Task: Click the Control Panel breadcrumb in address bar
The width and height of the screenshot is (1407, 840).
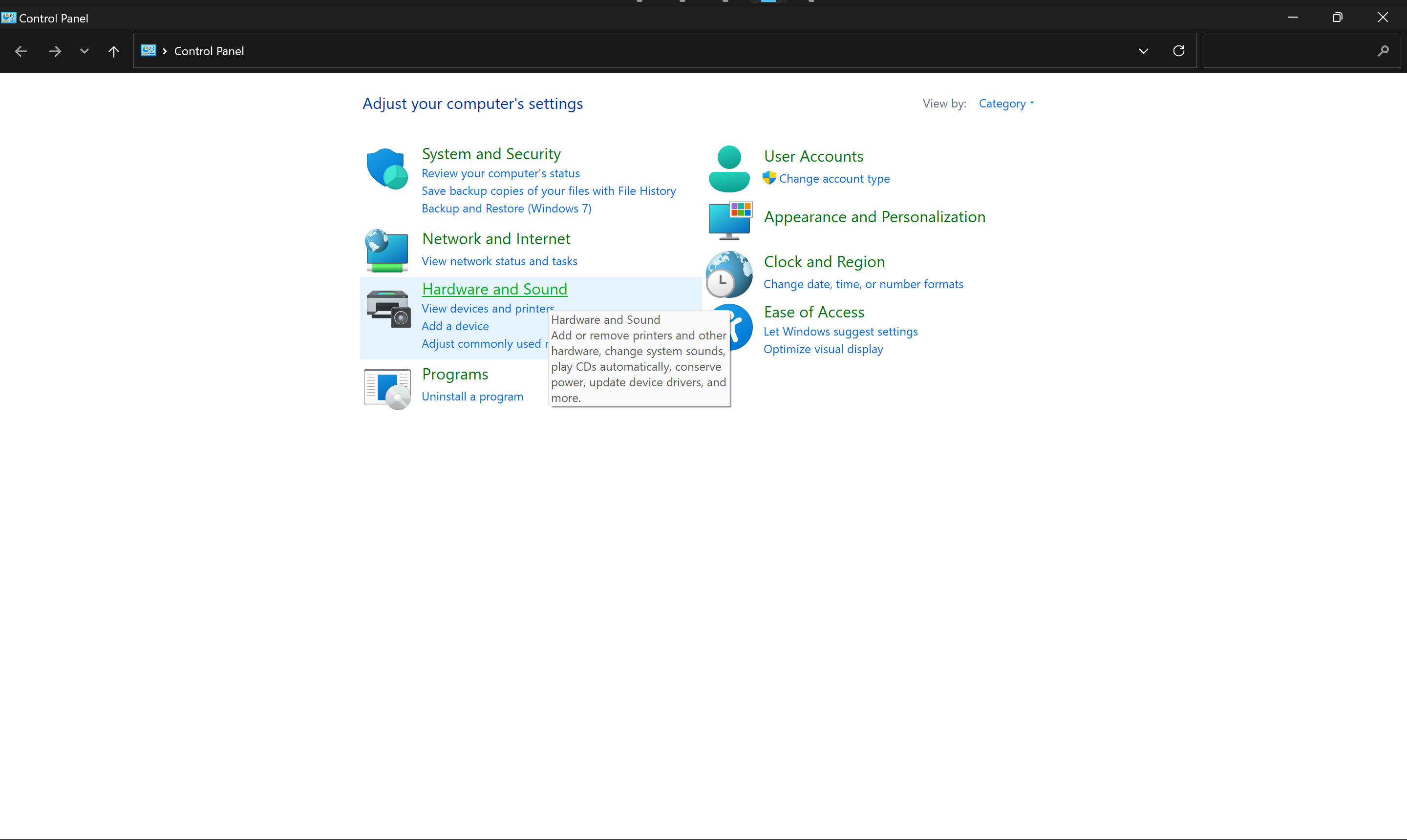Action: pyautogui.click(x=209, y=51)
